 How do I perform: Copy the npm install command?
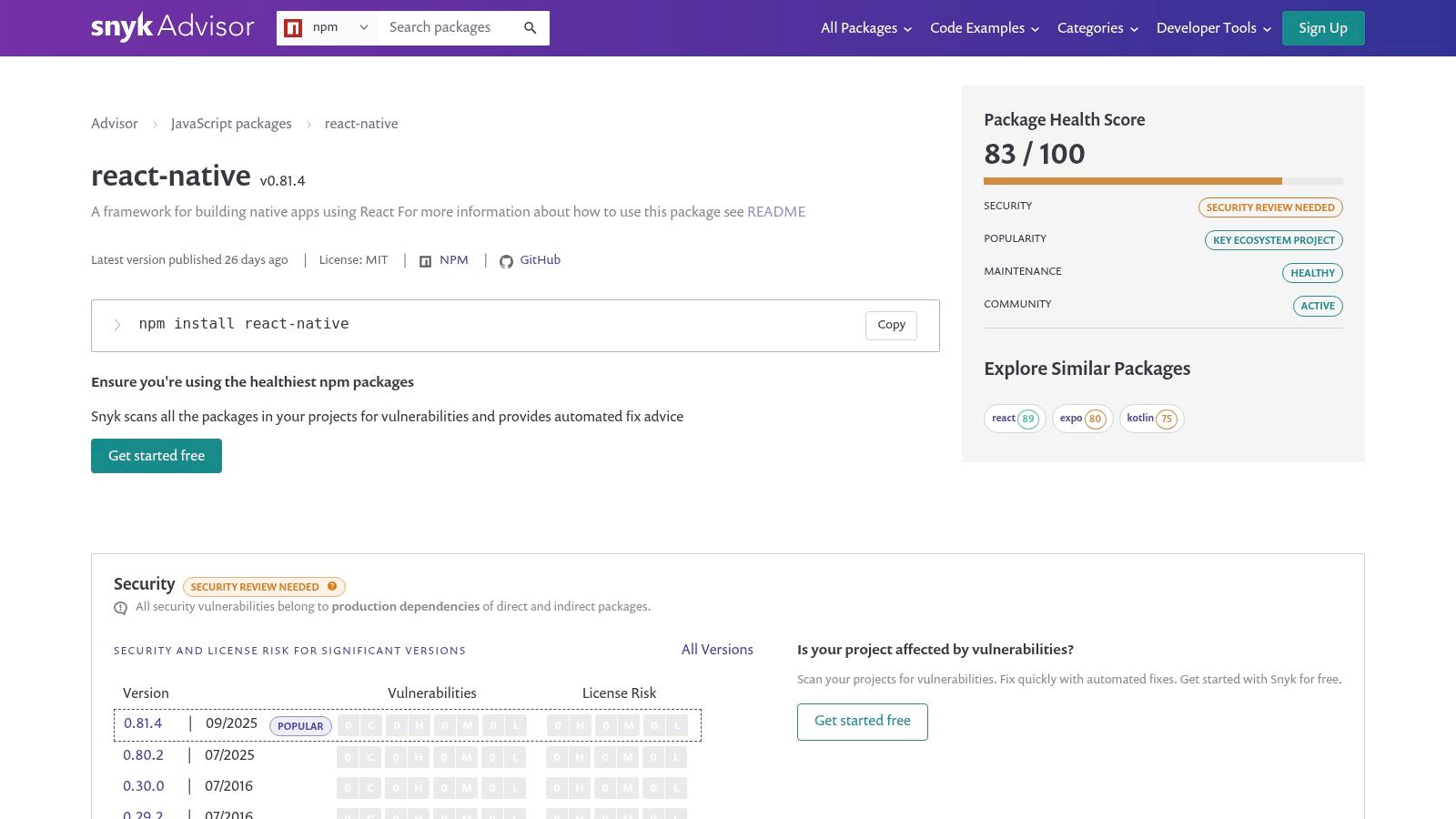[891, 325]
